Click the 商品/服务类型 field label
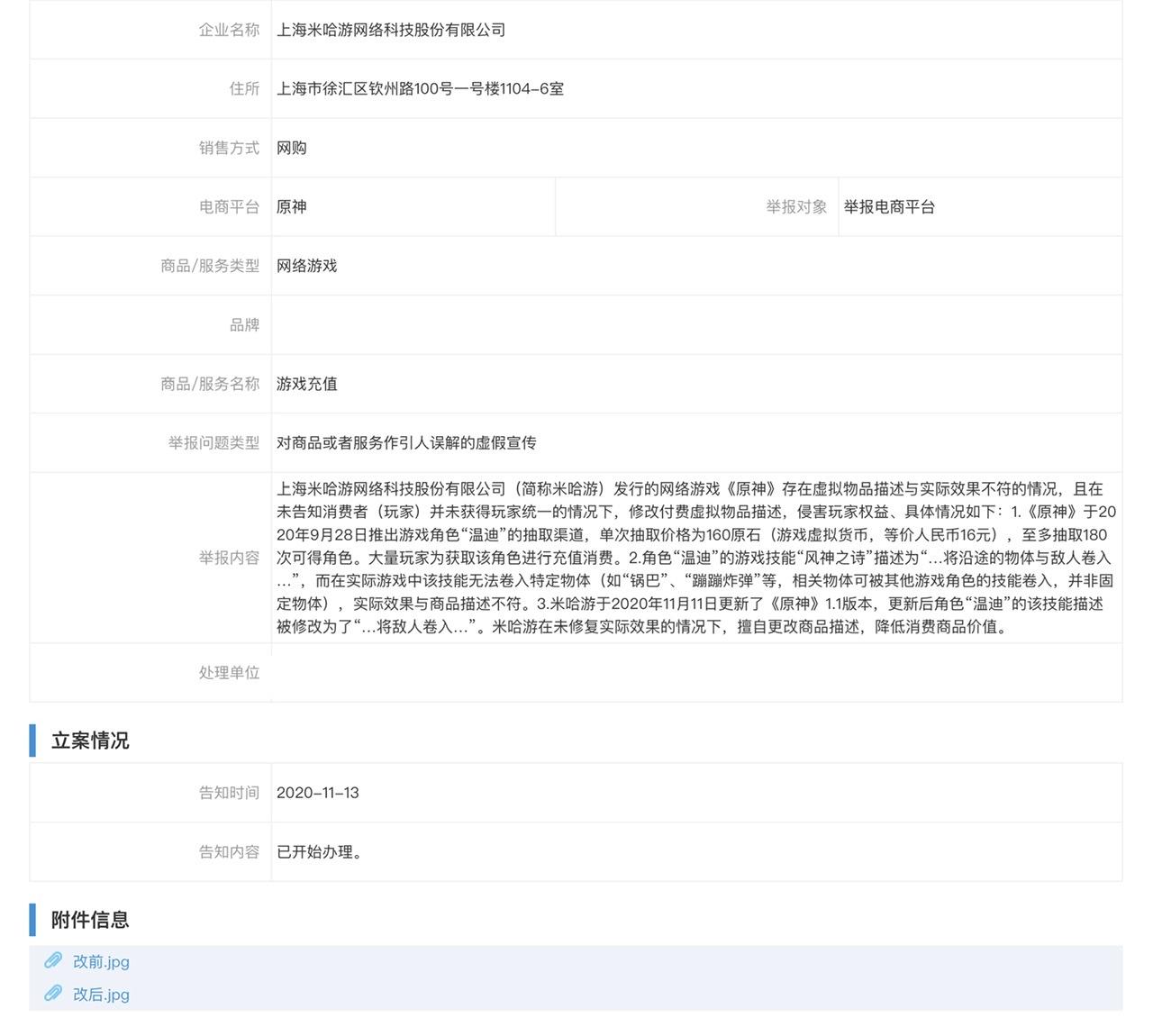Image resolution: width=1153 pixels, height=1036 pixels. [x=210, y=266]
